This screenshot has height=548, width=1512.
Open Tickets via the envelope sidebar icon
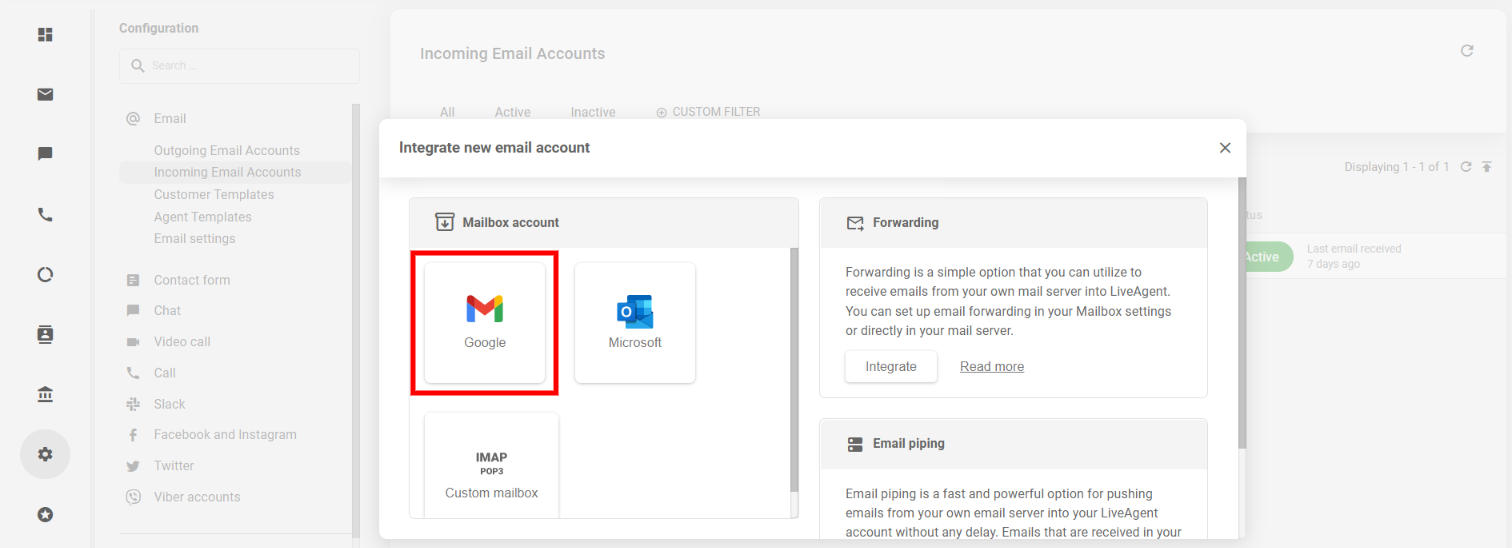click(45, 94)
